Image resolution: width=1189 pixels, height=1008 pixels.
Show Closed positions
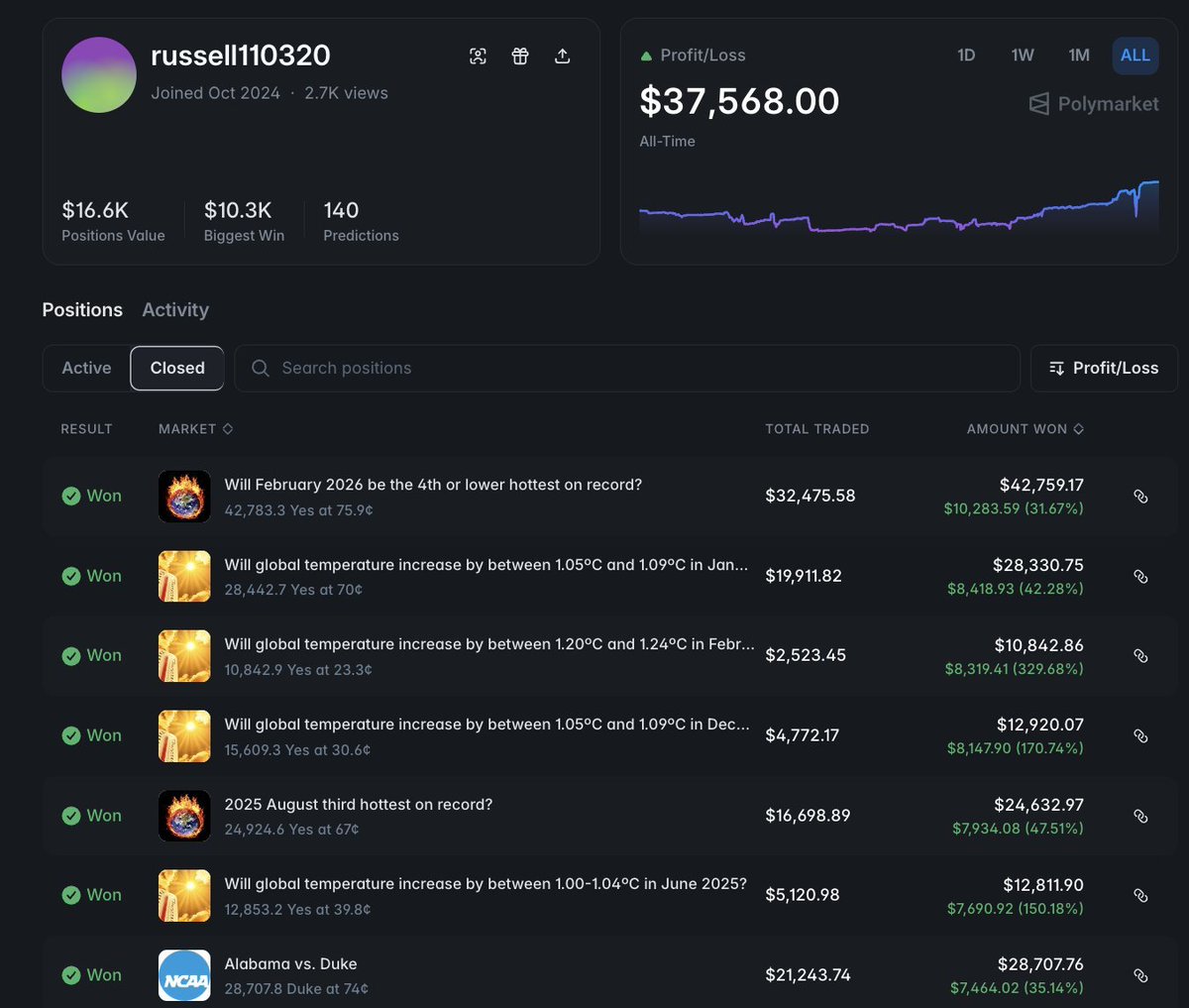(177, 368)
